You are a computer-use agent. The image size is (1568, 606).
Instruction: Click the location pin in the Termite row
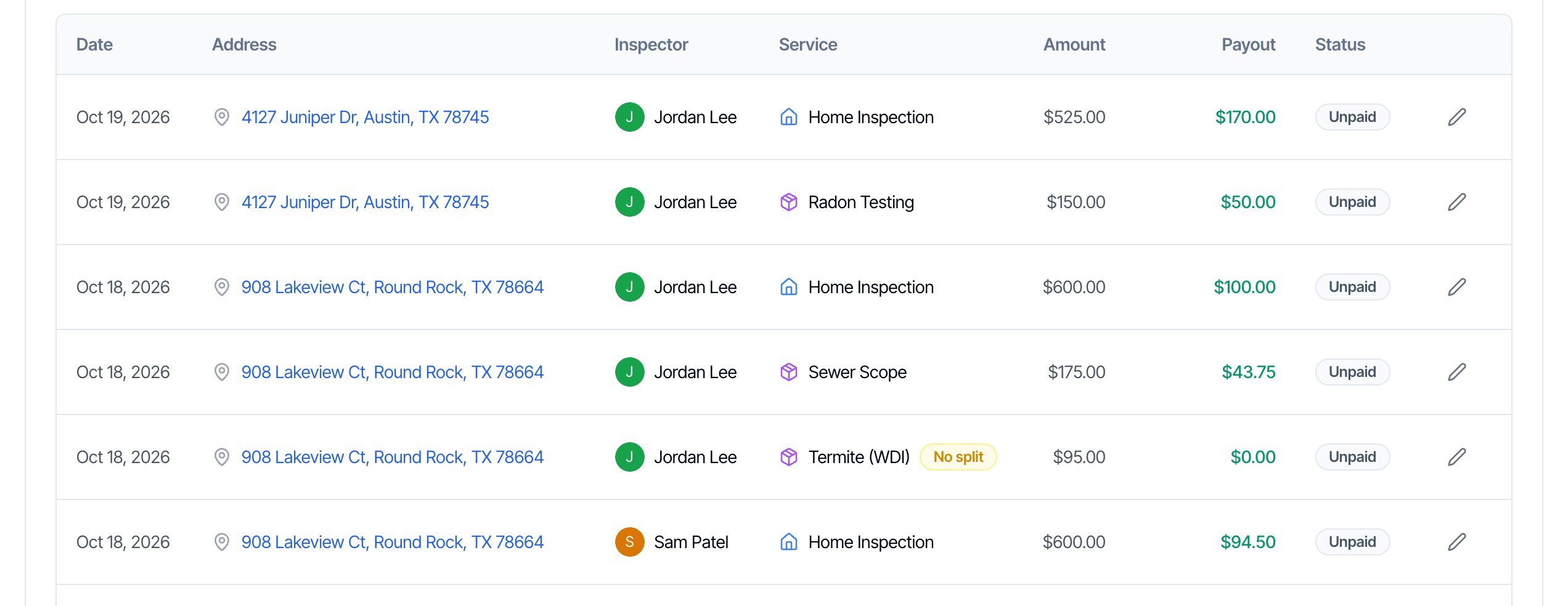pos(221,457)
